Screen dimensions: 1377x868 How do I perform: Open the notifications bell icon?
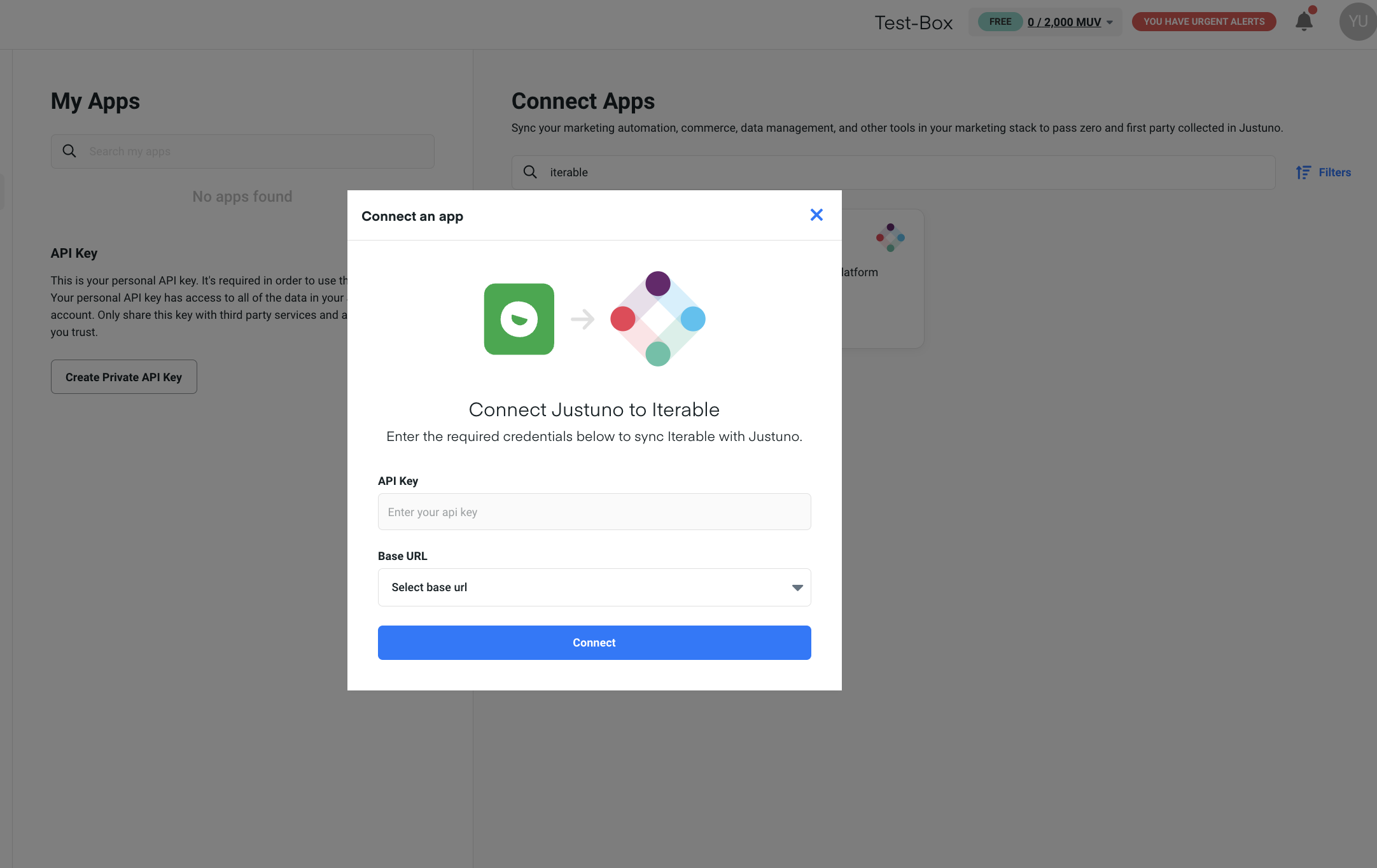click(x=1304, y=22)
